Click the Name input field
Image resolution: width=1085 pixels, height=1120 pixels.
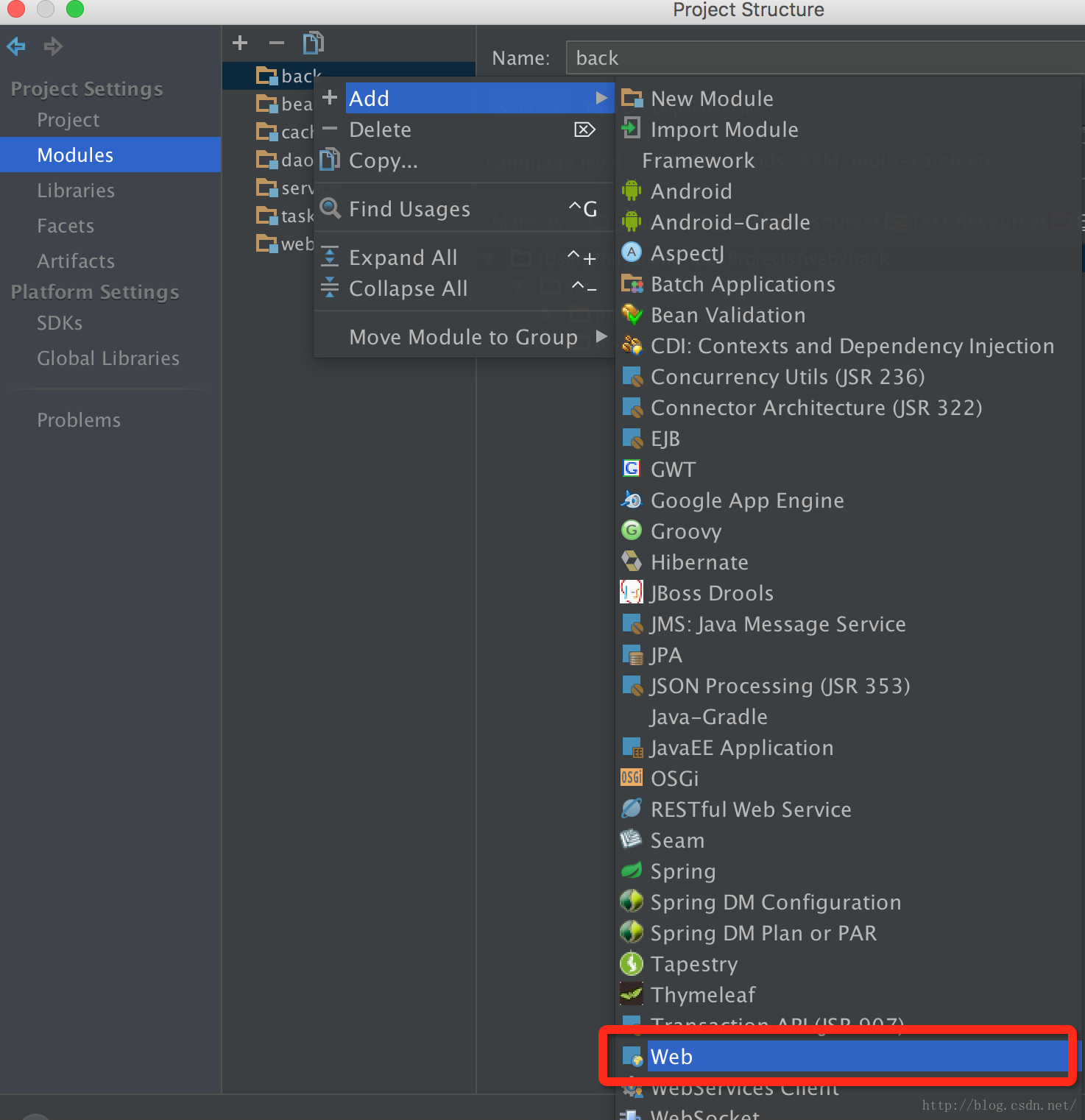tap(825, 58)
